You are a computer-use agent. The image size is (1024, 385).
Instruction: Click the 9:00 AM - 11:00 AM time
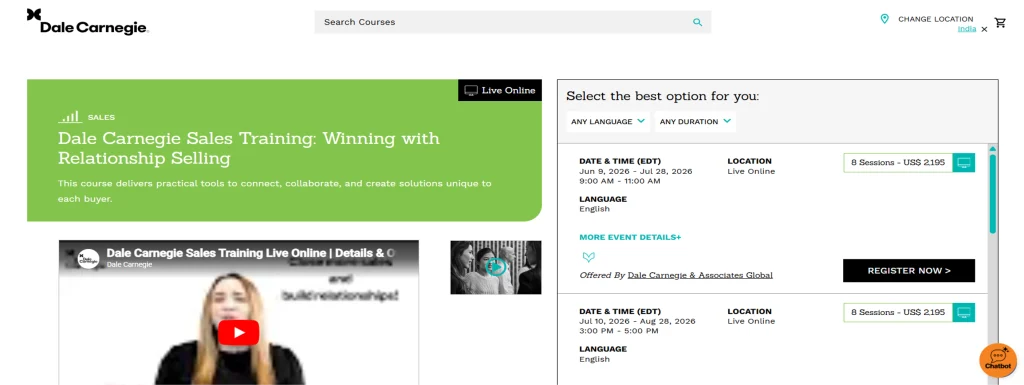click(x=620, y=181)
